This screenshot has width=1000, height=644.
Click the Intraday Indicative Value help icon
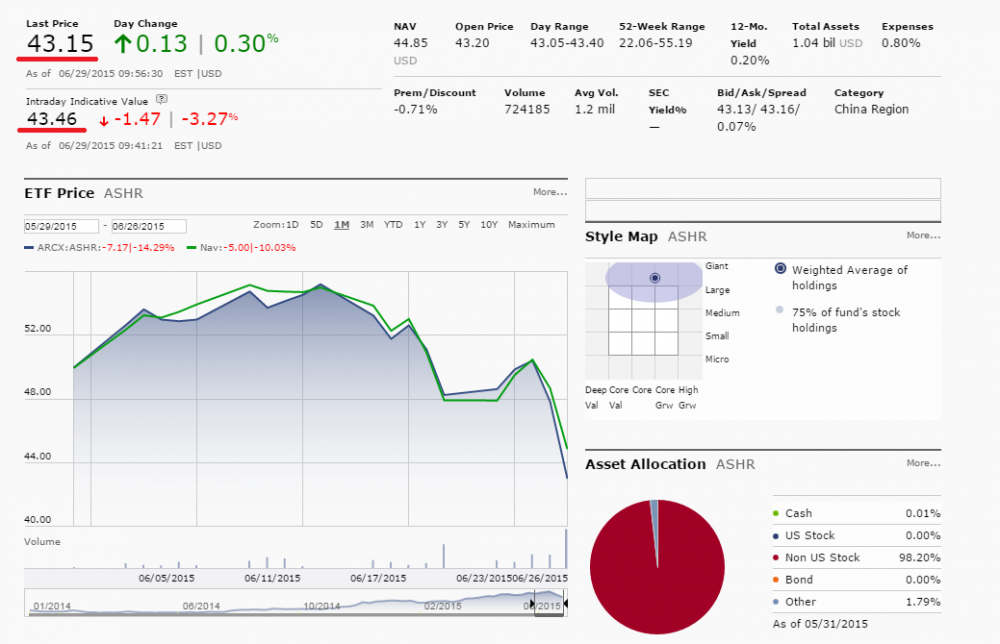click(x=162, y=99)
